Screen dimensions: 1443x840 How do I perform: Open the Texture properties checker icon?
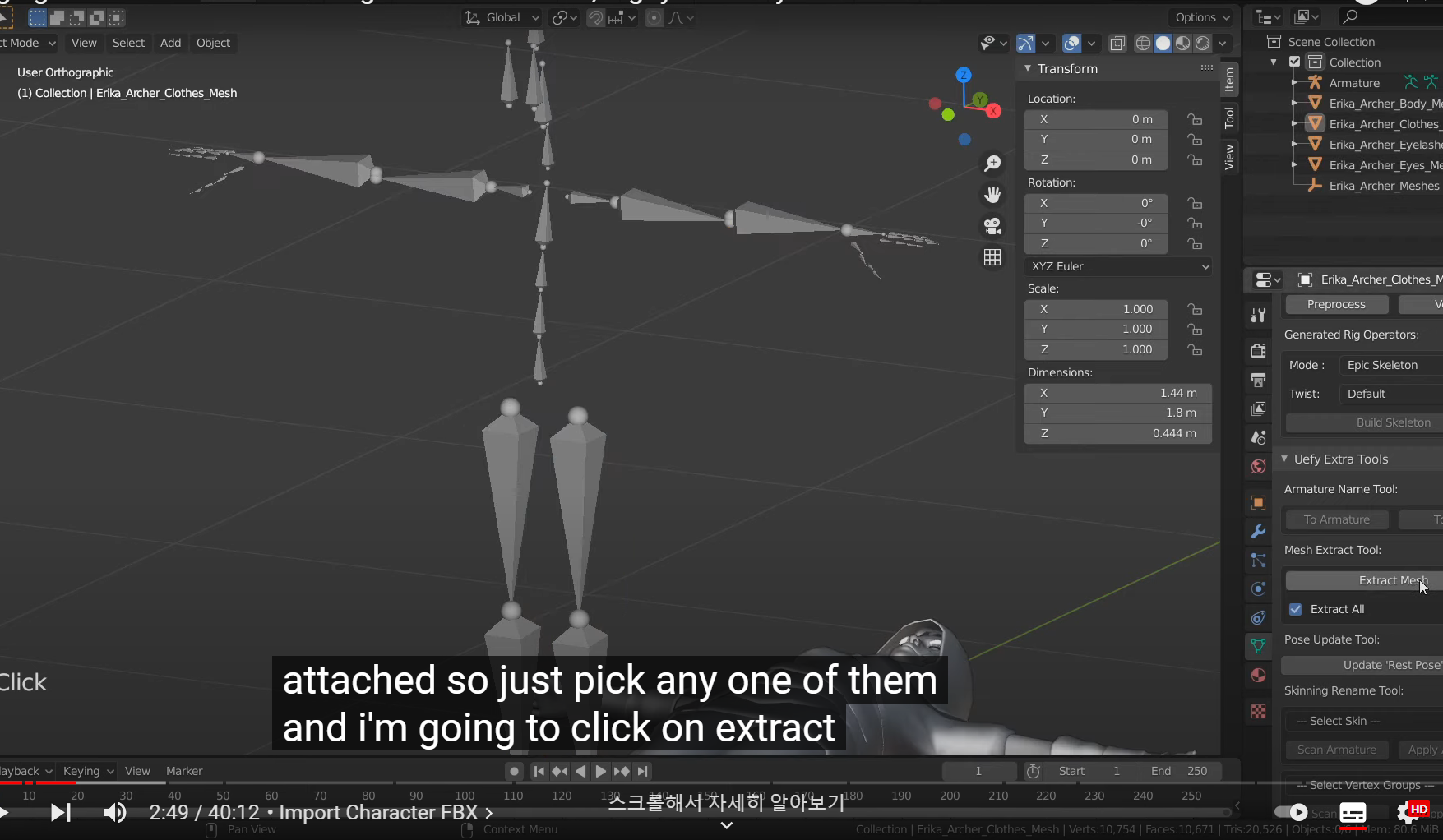coord(1258,711)
